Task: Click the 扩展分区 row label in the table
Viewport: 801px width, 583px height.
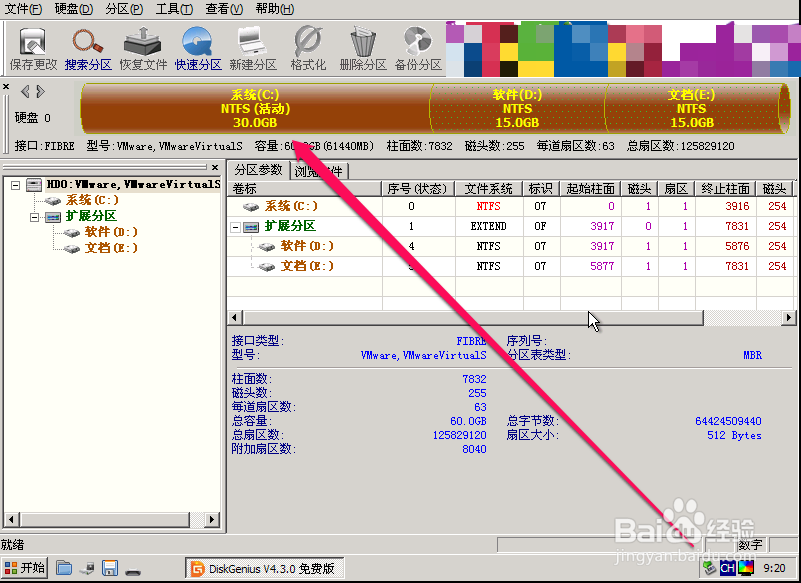Action: (290, 226)
